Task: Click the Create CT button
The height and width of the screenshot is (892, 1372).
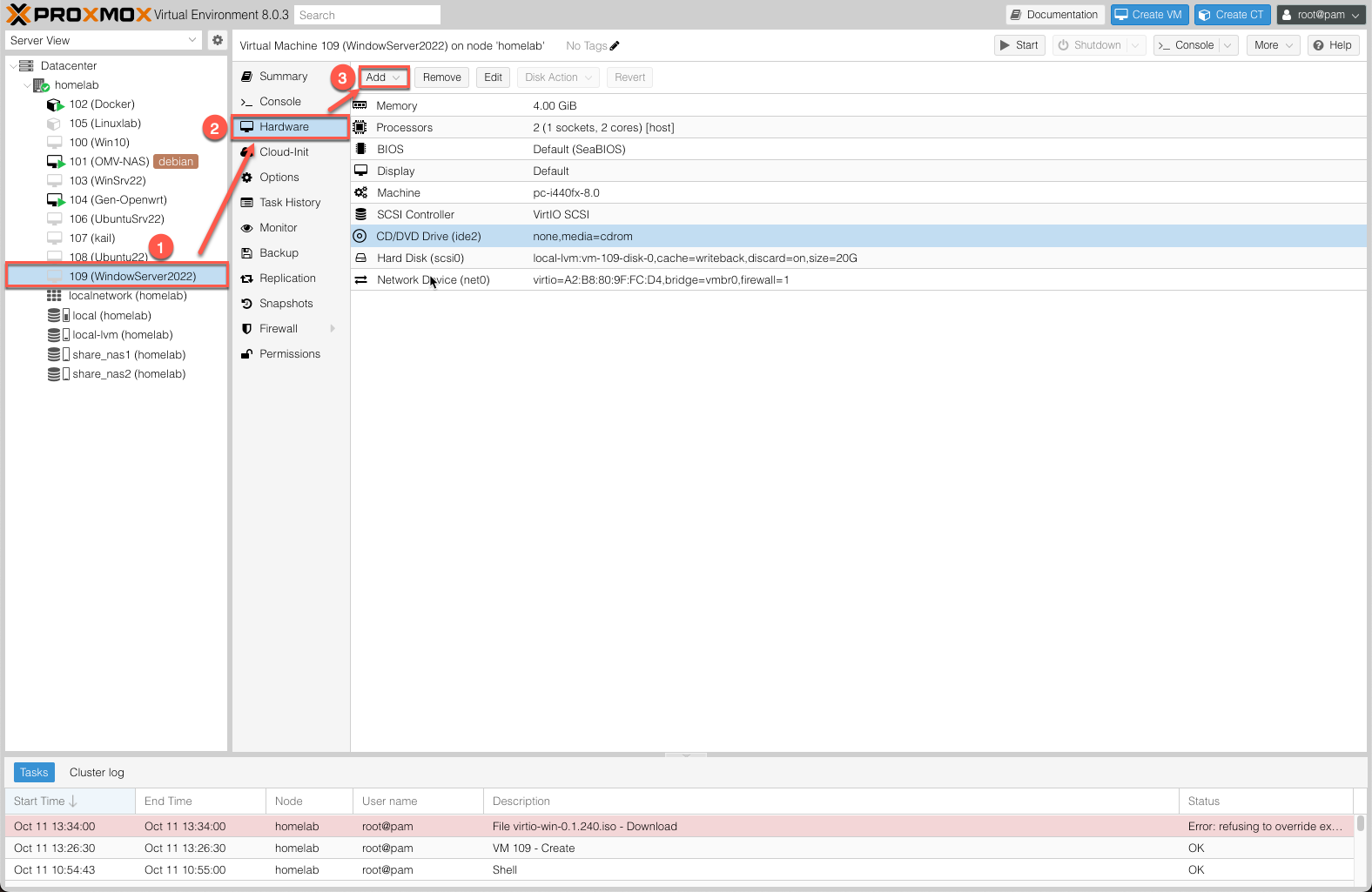Action: click(1231, 15)
